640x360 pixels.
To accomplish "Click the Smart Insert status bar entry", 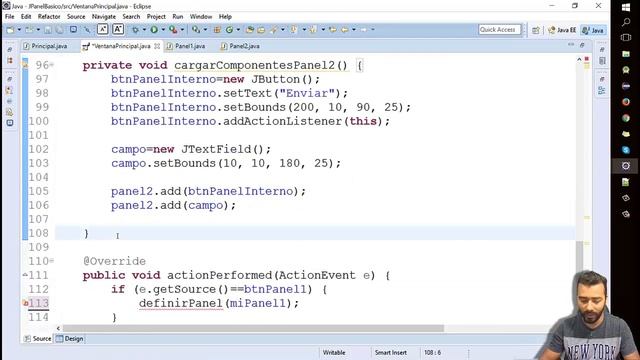I will [391, 353].
